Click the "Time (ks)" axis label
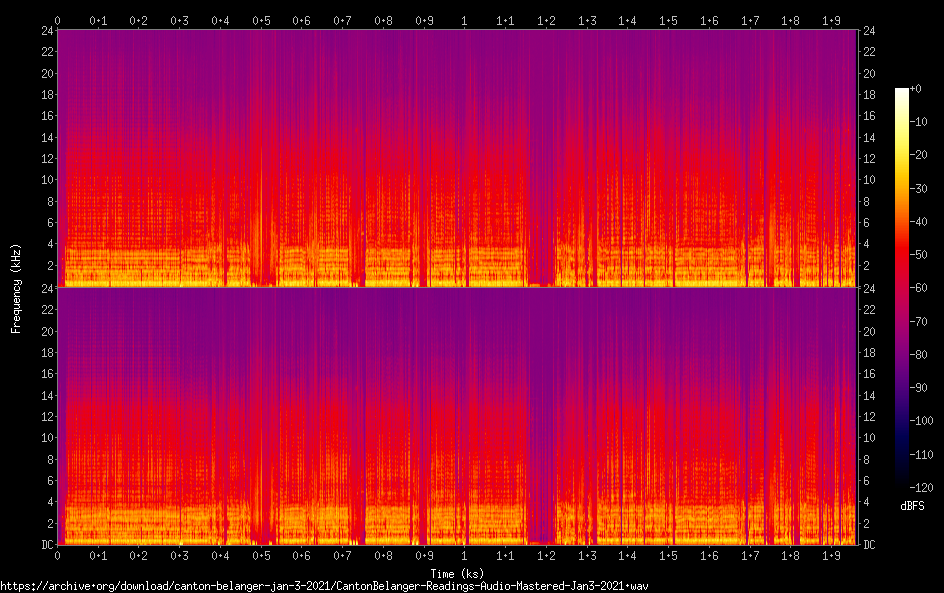Viewport: 944px width, 593px height. click(x=457, y=573)
